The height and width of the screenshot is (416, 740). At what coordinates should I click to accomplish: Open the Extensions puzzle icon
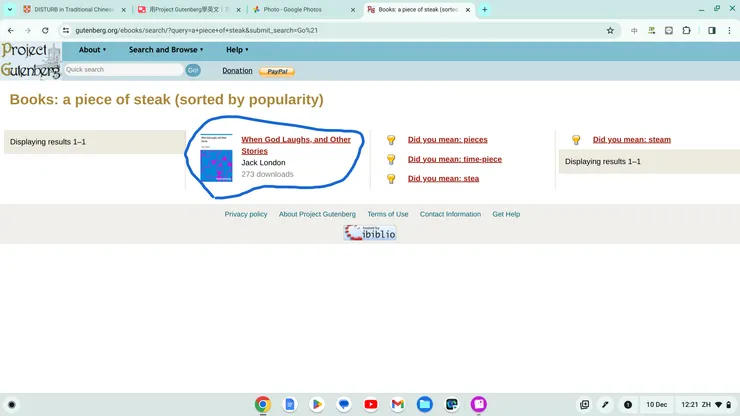686,30
